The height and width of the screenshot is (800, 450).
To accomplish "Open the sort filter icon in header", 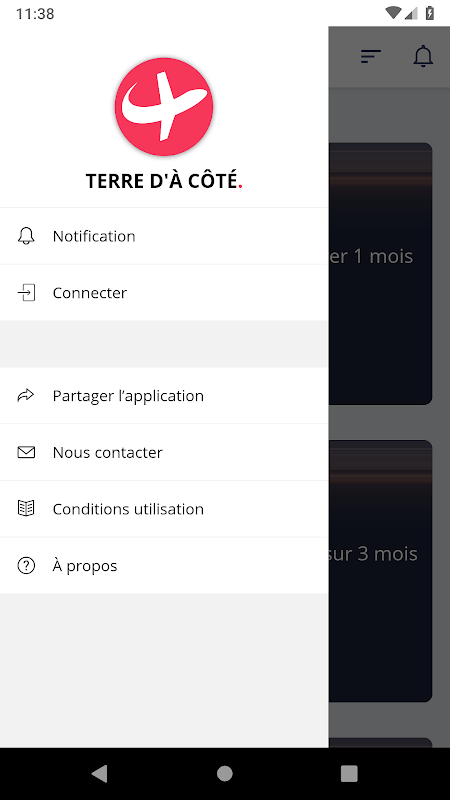I will coord(371,57).
